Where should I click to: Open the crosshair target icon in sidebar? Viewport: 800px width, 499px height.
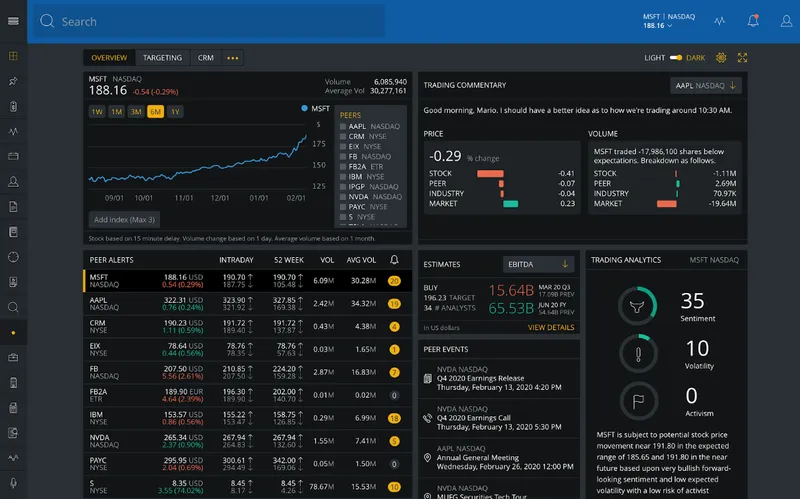point(13,257)
